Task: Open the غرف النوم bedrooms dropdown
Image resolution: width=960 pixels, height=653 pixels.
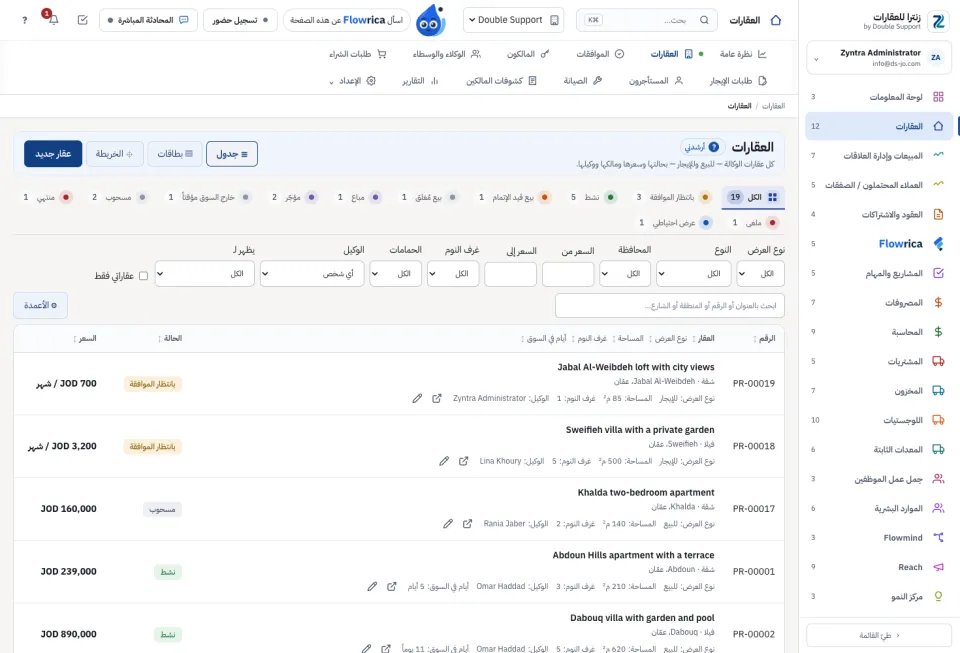Action: point(453,274)
